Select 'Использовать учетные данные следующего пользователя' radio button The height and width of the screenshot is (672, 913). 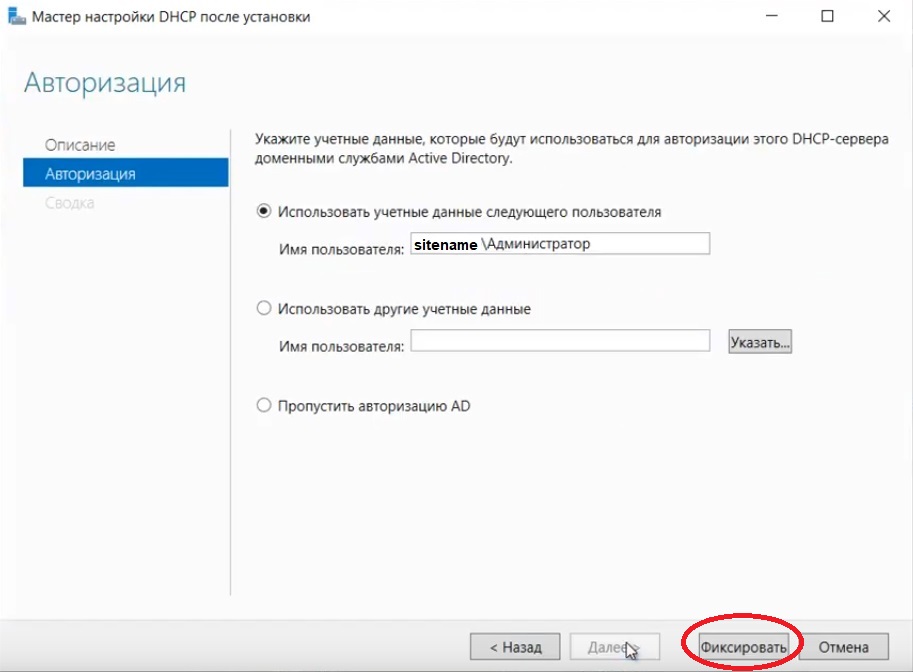pos(264,212)
